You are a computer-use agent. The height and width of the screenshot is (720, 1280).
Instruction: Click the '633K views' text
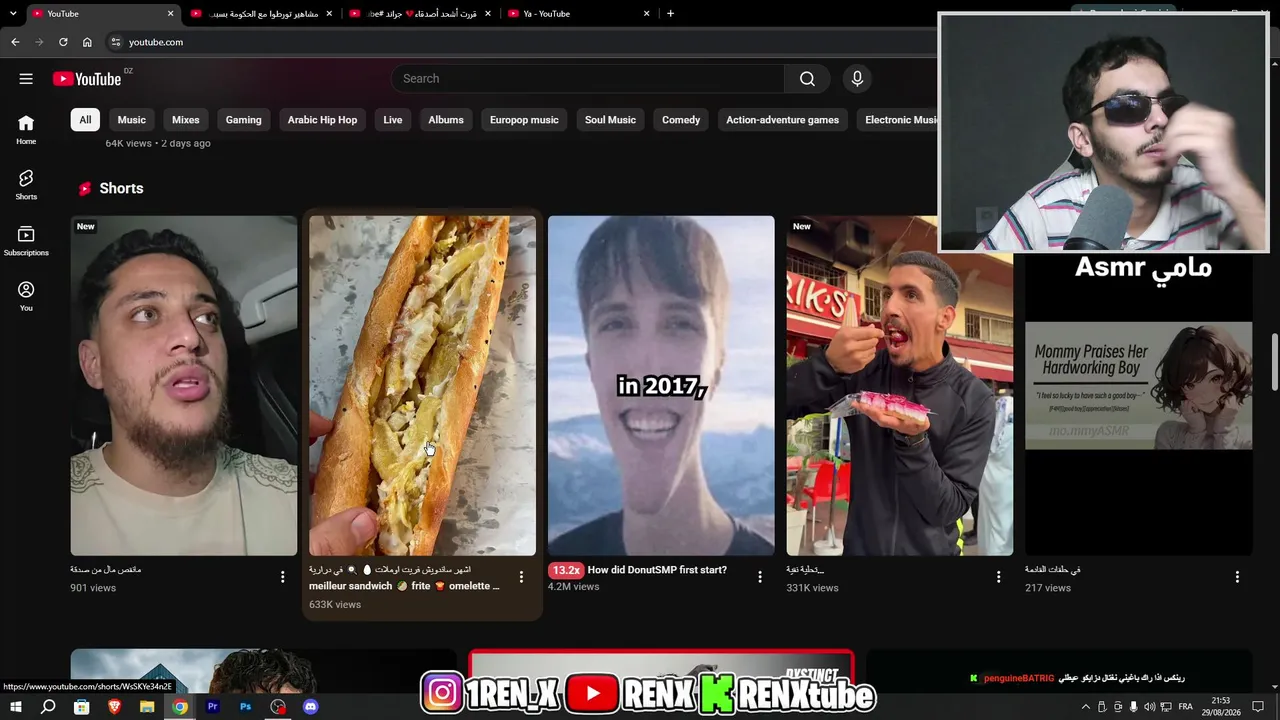pos(335,604)
